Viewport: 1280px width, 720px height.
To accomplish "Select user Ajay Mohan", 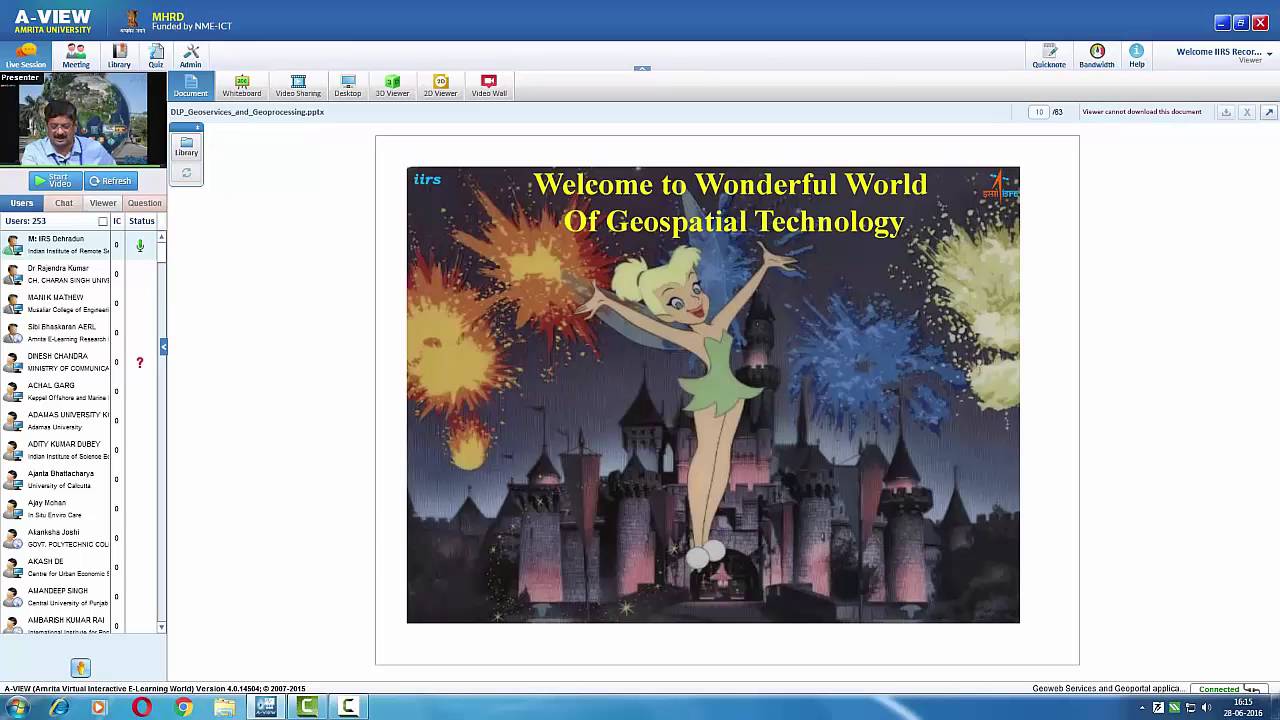I will pos(55,508).
